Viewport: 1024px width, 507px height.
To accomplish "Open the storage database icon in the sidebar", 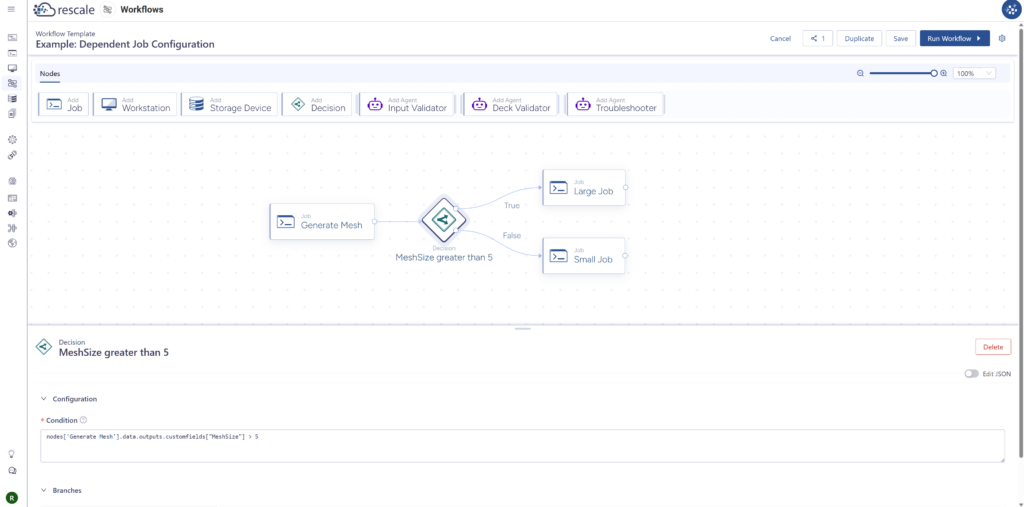I will point(12,99).
